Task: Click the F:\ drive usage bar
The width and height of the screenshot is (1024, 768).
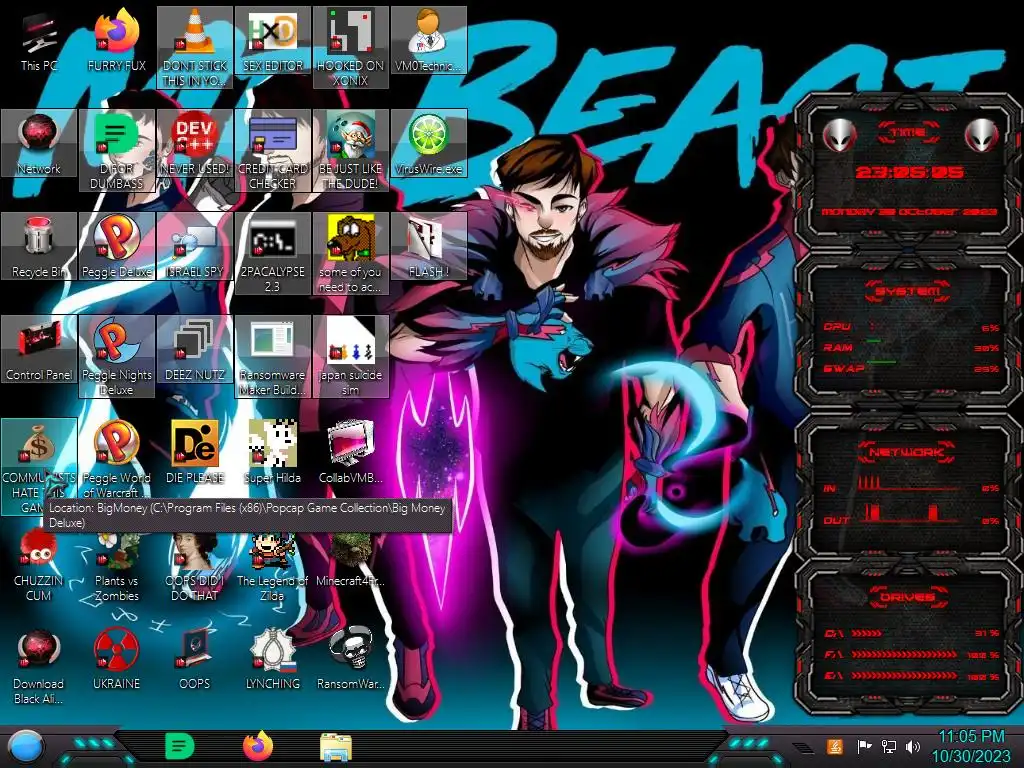Action: click(904, 654)
